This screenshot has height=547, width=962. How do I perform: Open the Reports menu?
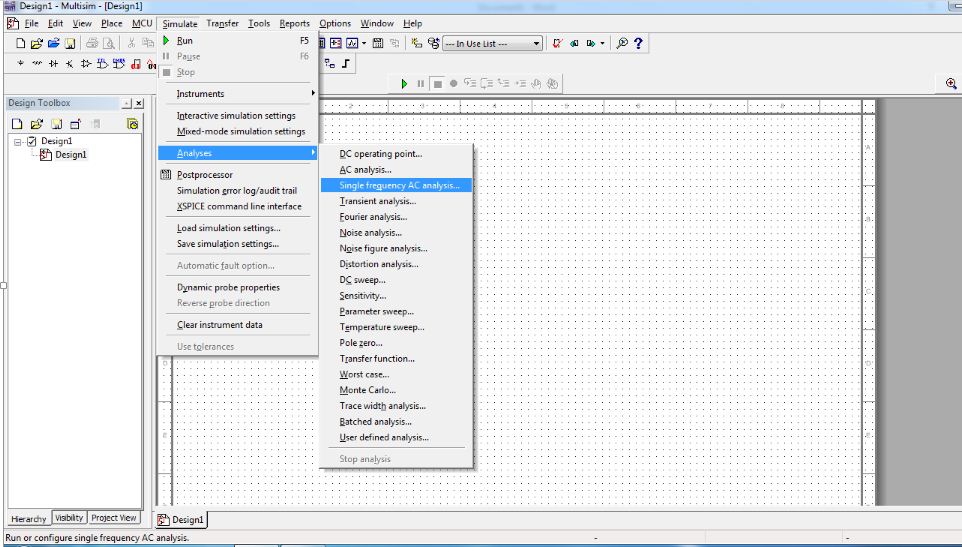tap(294, 23)
